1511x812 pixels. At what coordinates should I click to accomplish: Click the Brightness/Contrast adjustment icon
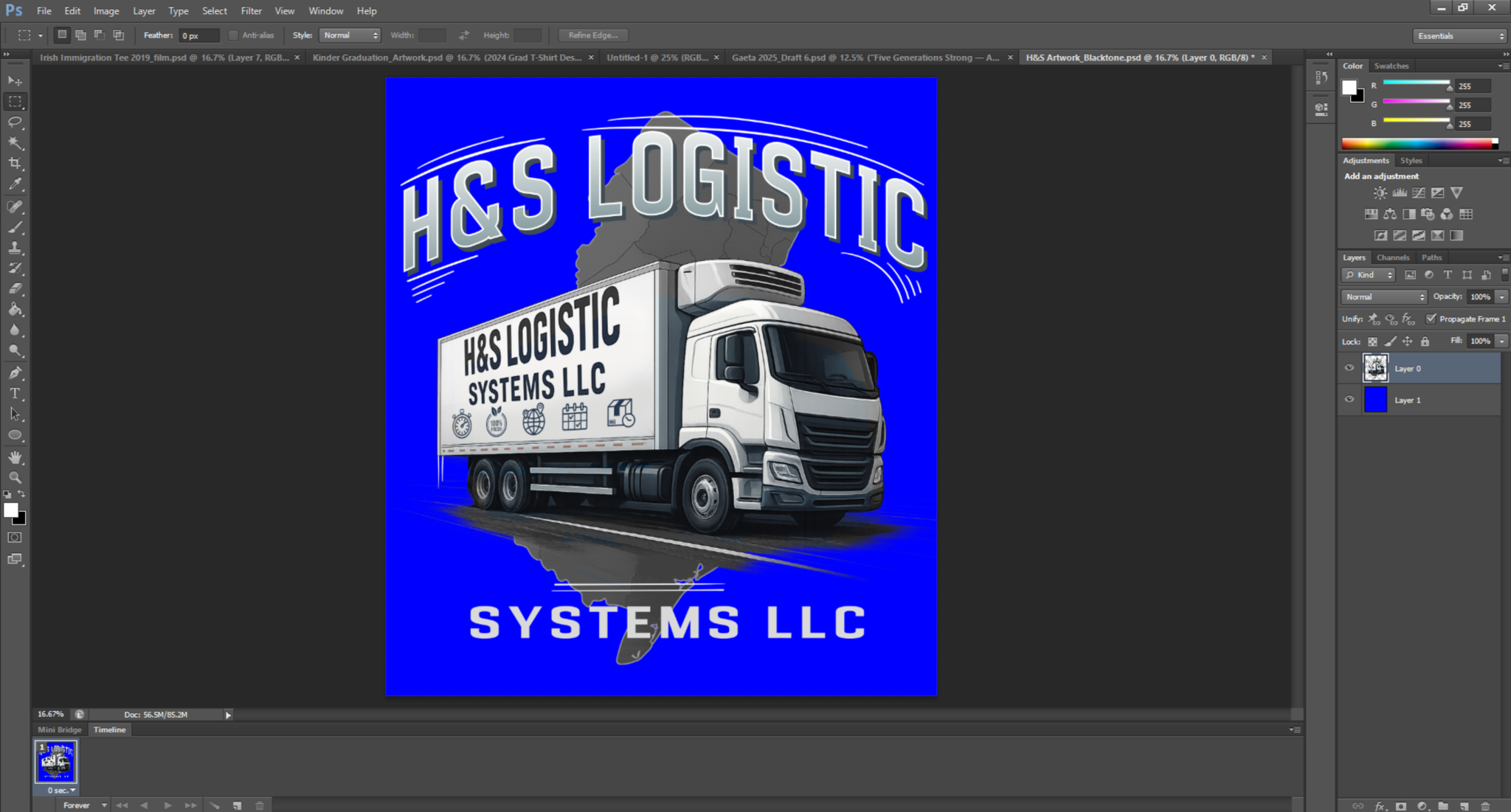pyautogui.click(x=1380, y=193)
